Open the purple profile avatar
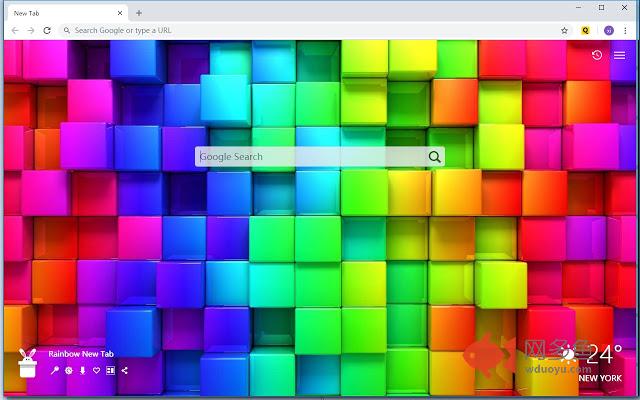The height and width of the screenshot is (400, 640). [609, 31]
